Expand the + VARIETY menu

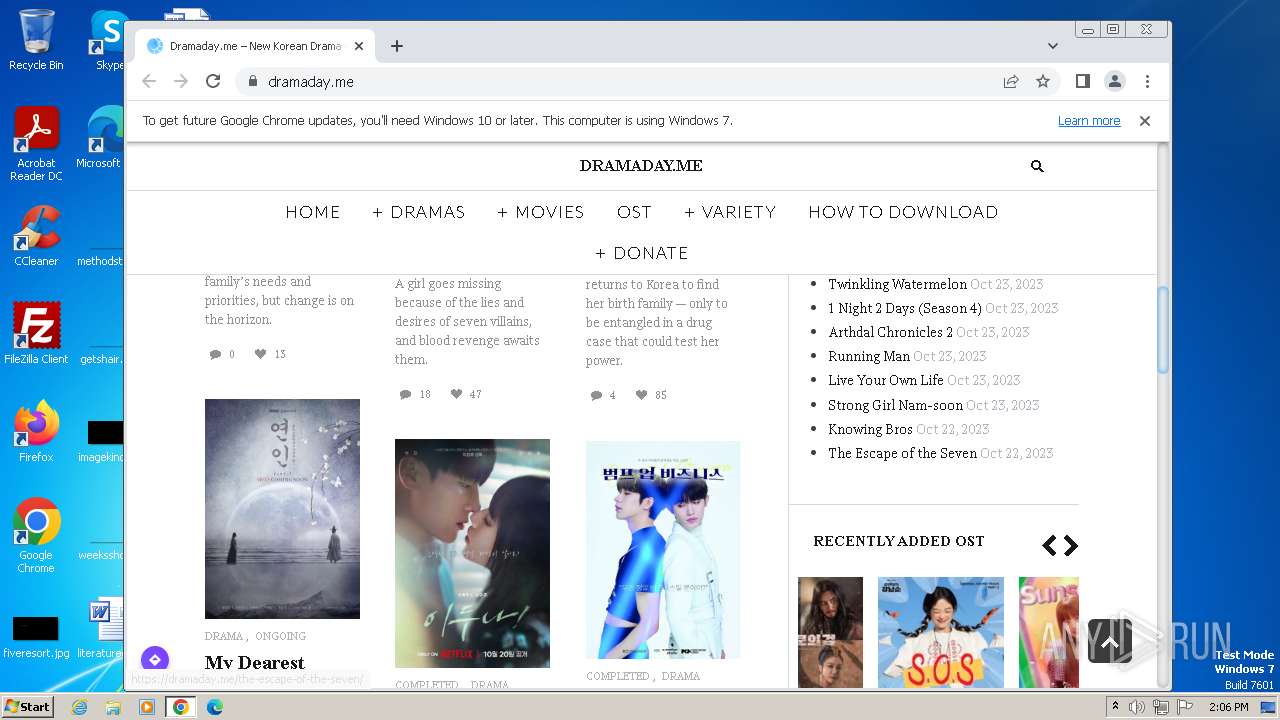click(x=730, y=212)
